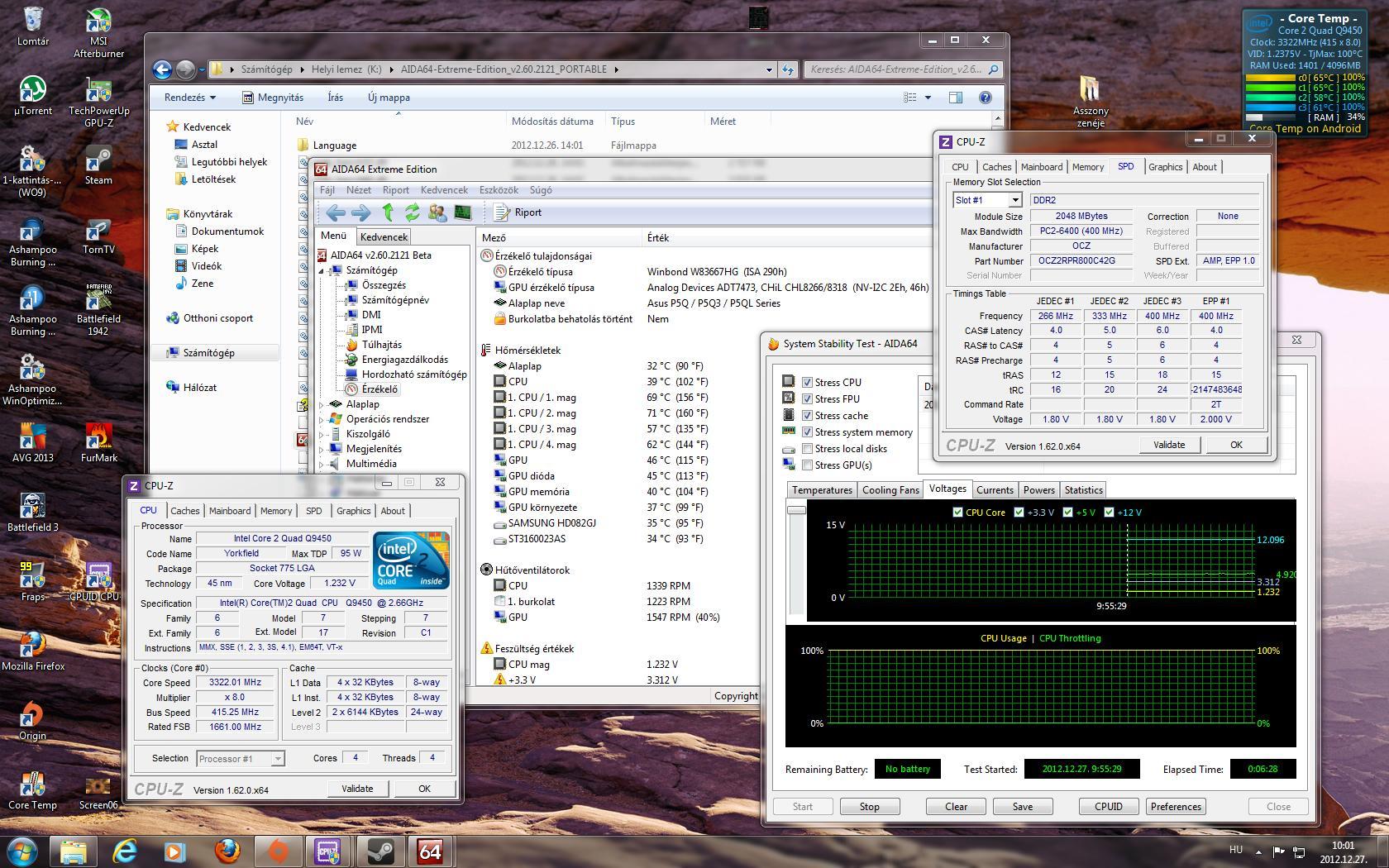Open the AIDA64 monitor diagnostics toolbar icon

point(462,212)
